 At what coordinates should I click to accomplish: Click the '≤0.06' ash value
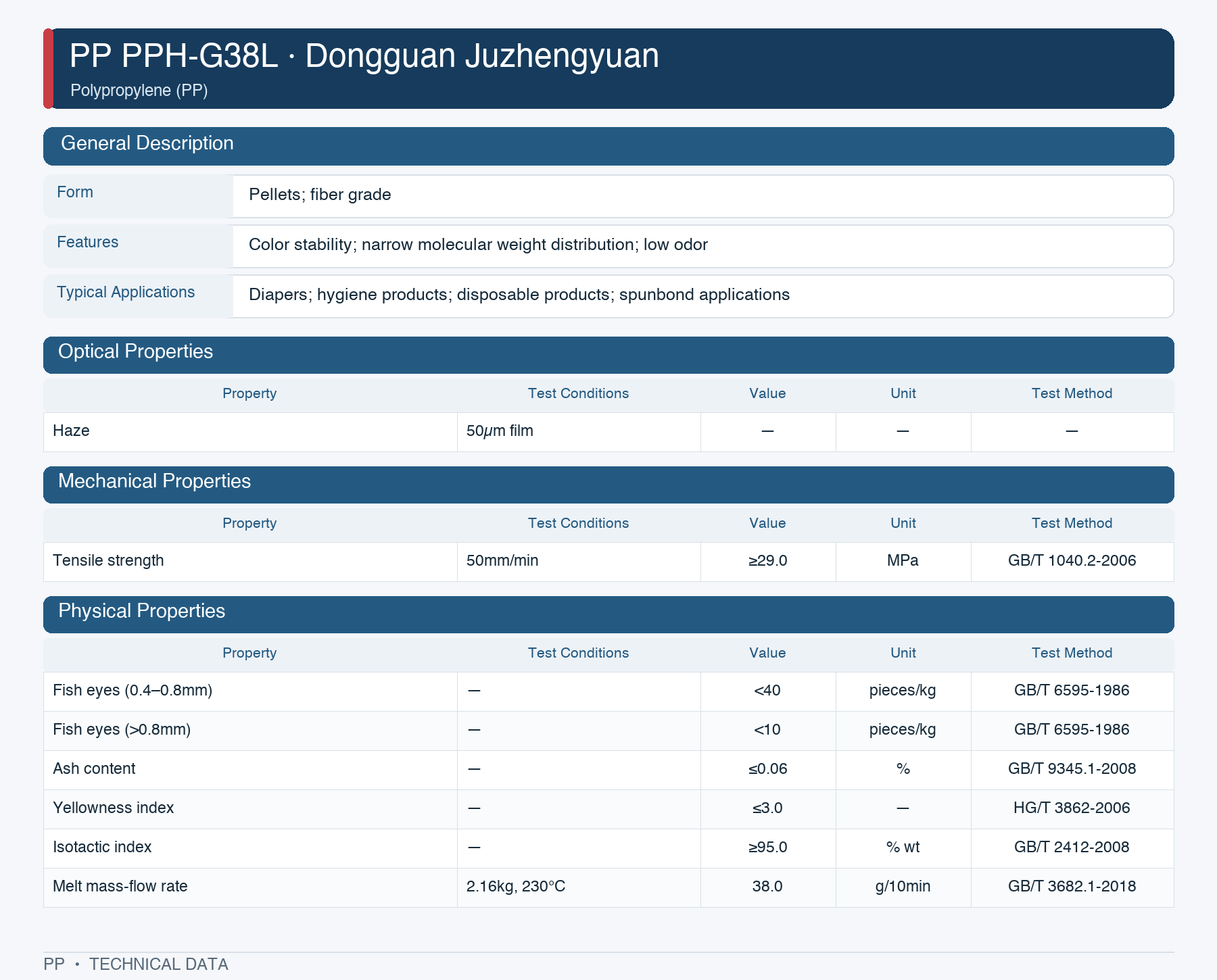(767, 769)
